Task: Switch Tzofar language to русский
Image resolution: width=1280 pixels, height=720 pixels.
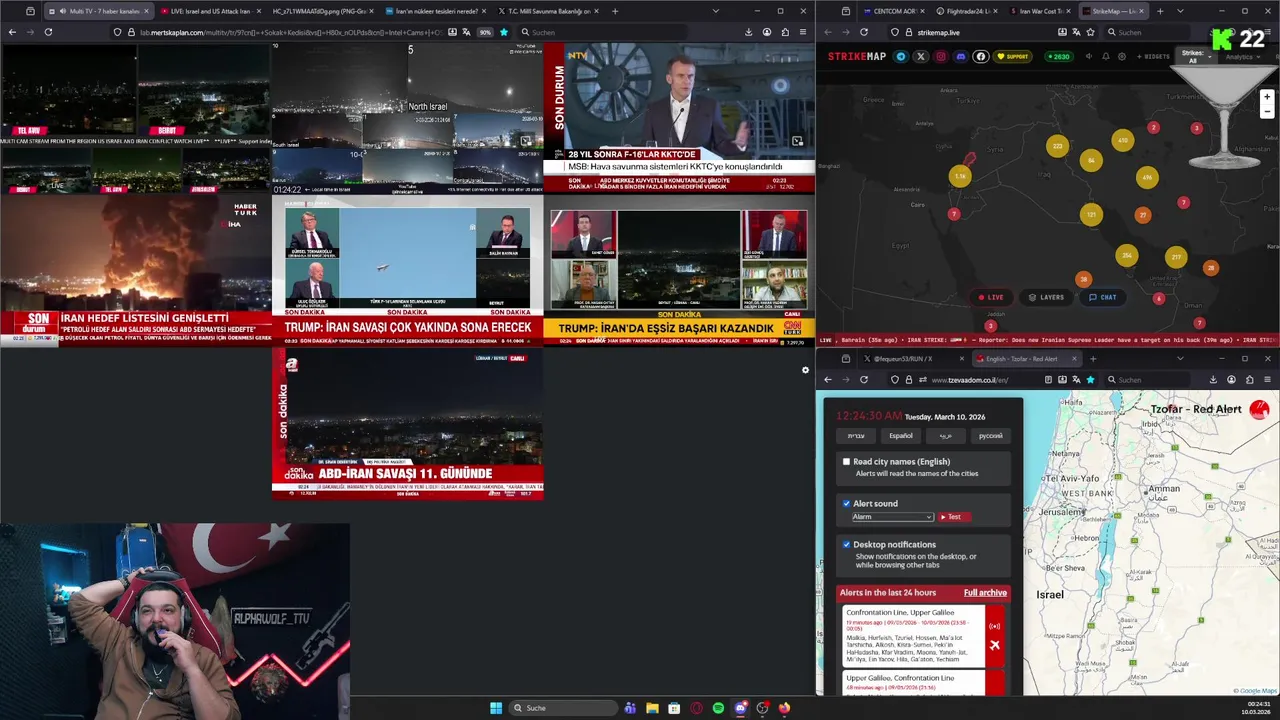Action: coord(990,435)
